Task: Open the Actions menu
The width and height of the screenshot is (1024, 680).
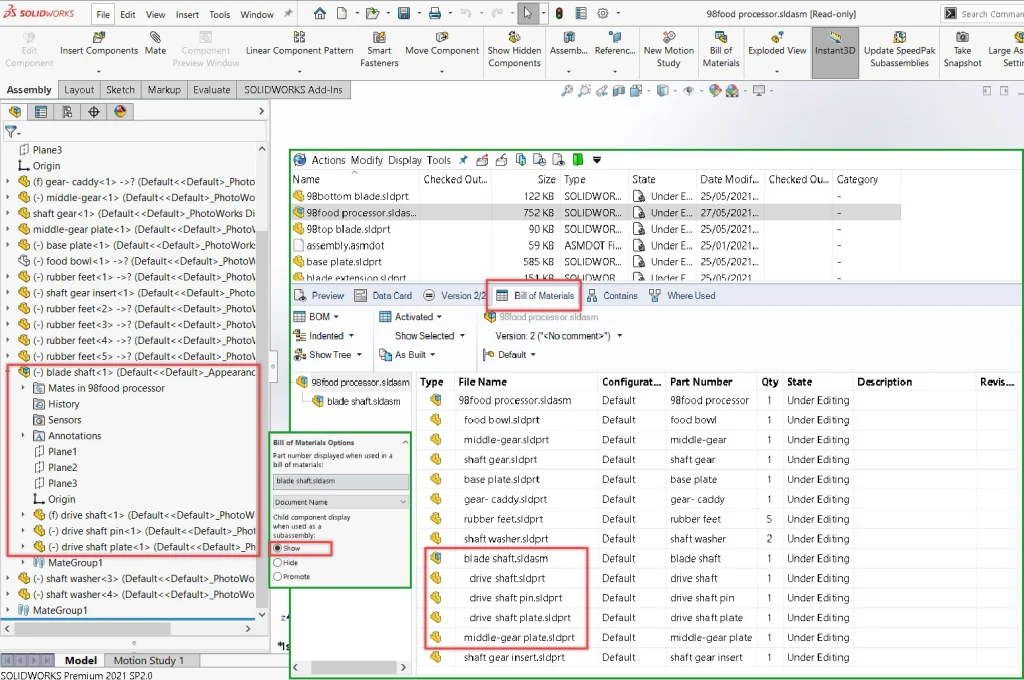Action: click(328, 160)
